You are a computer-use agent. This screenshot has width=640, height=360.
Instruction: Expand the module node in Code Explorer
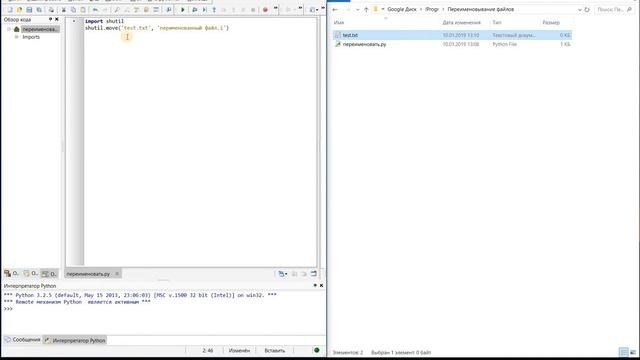(9, 29)
